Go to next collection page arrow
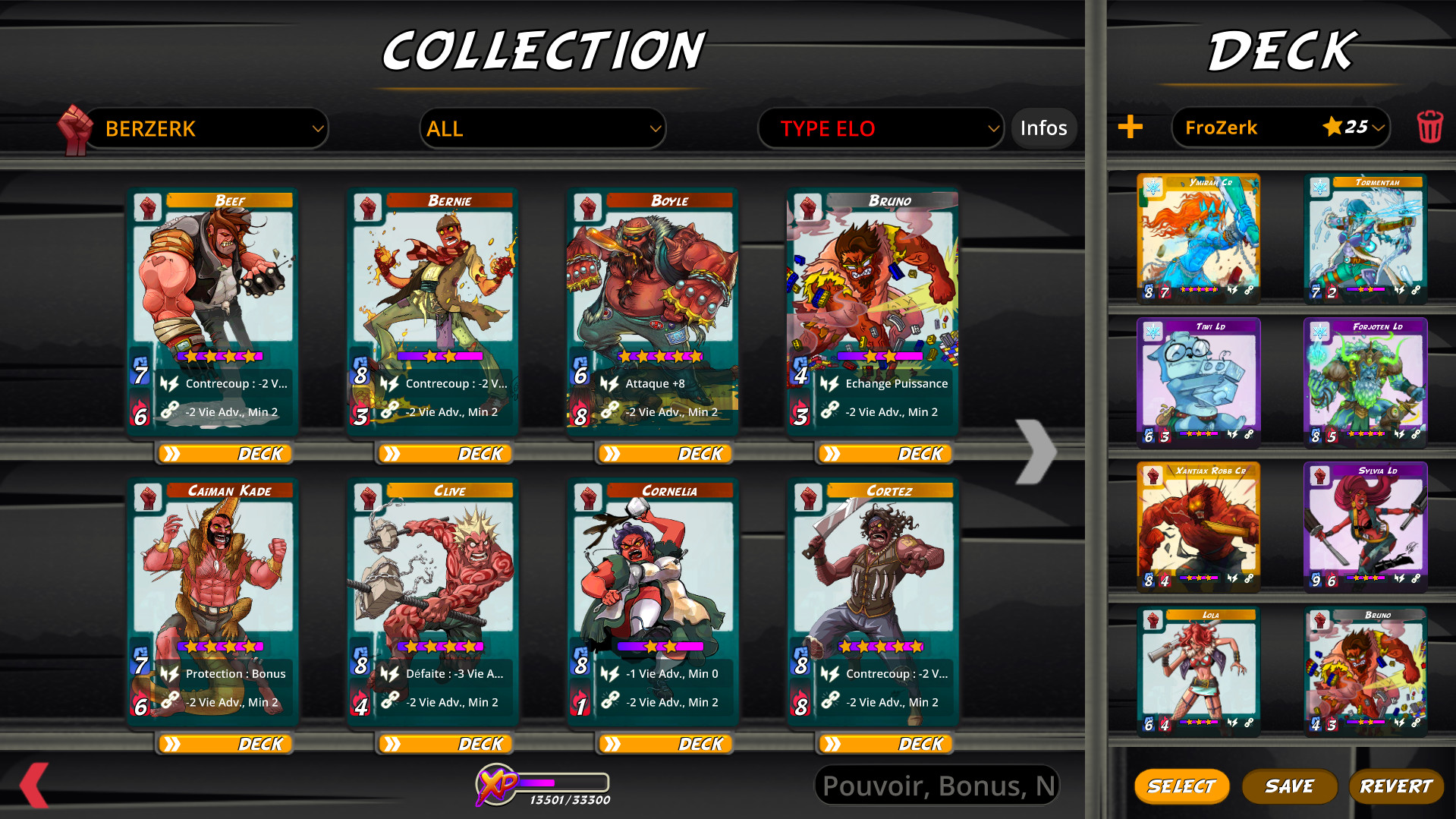The image size is (1456, 819). tap(1036, 452)
